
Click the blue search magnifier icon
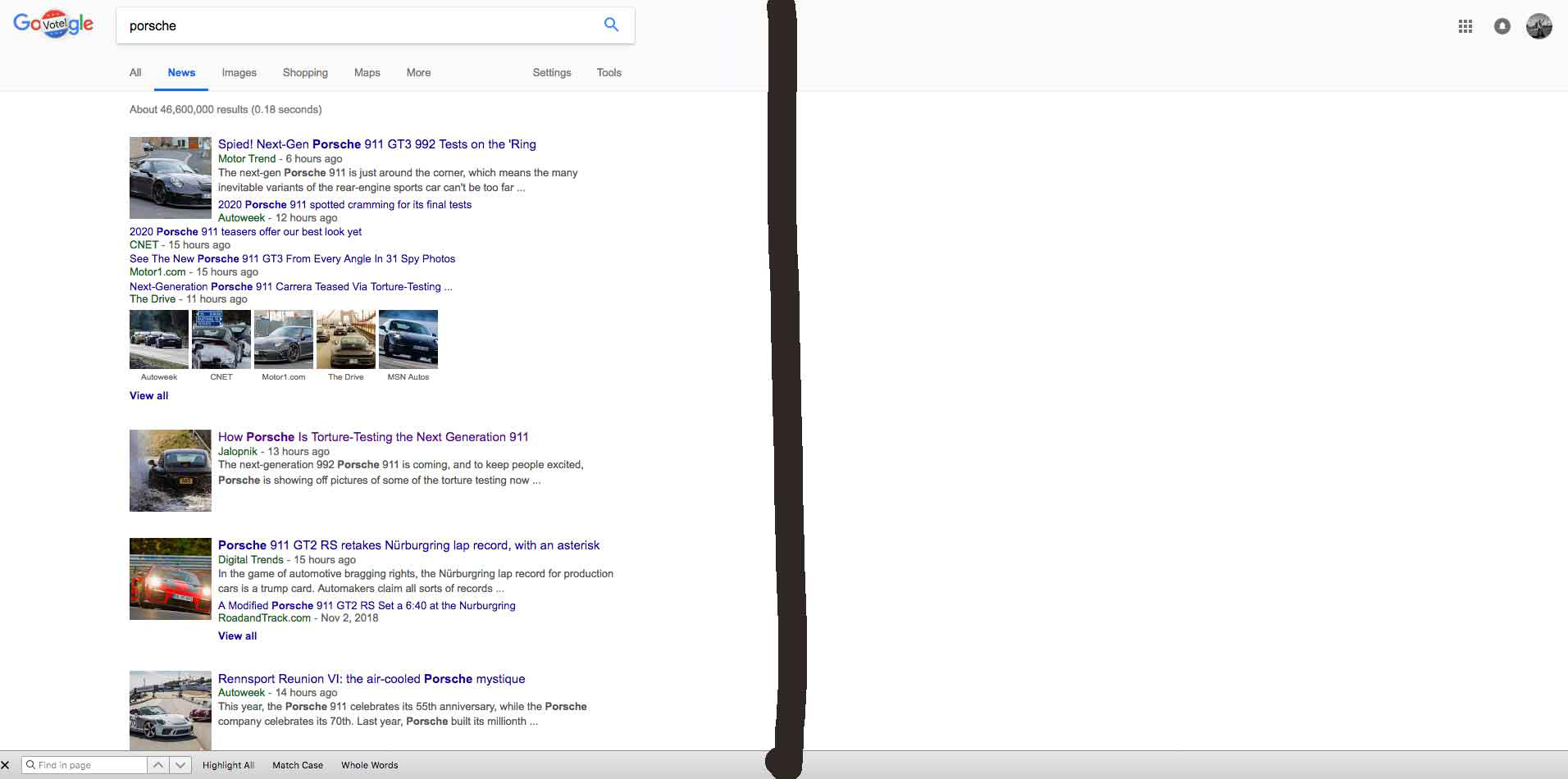[611, 25]
